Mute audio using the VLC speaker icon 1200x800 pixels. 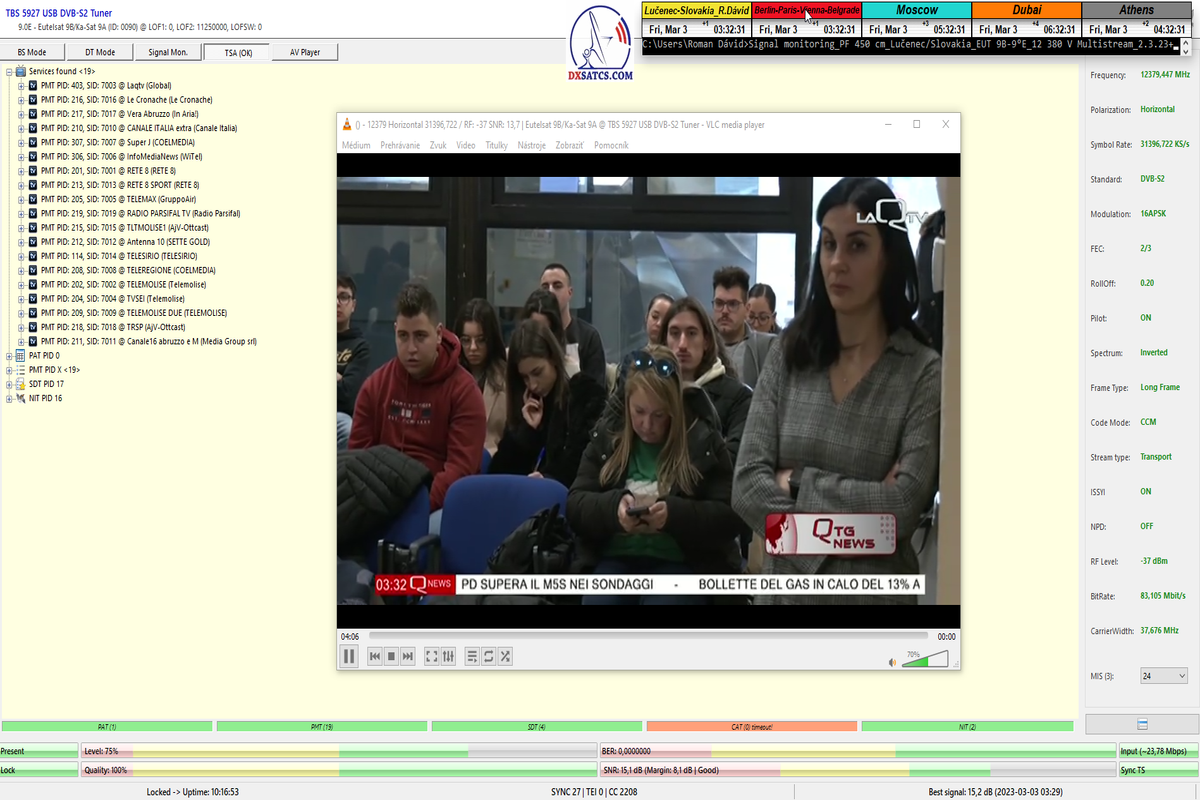(x=892, y=662)
